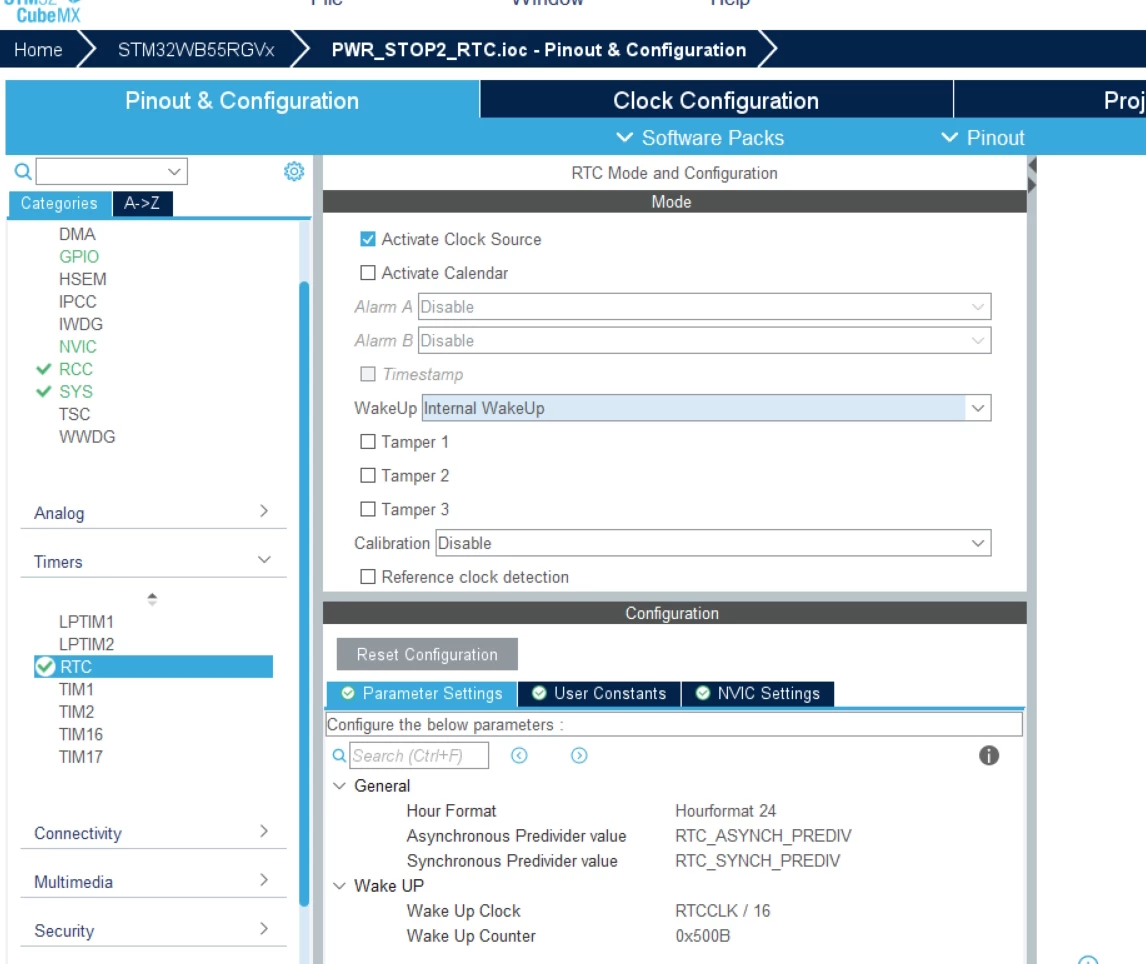Click the PWR_STOP2_RTC.ioc breadcrumb

click(x=539, y=50)
